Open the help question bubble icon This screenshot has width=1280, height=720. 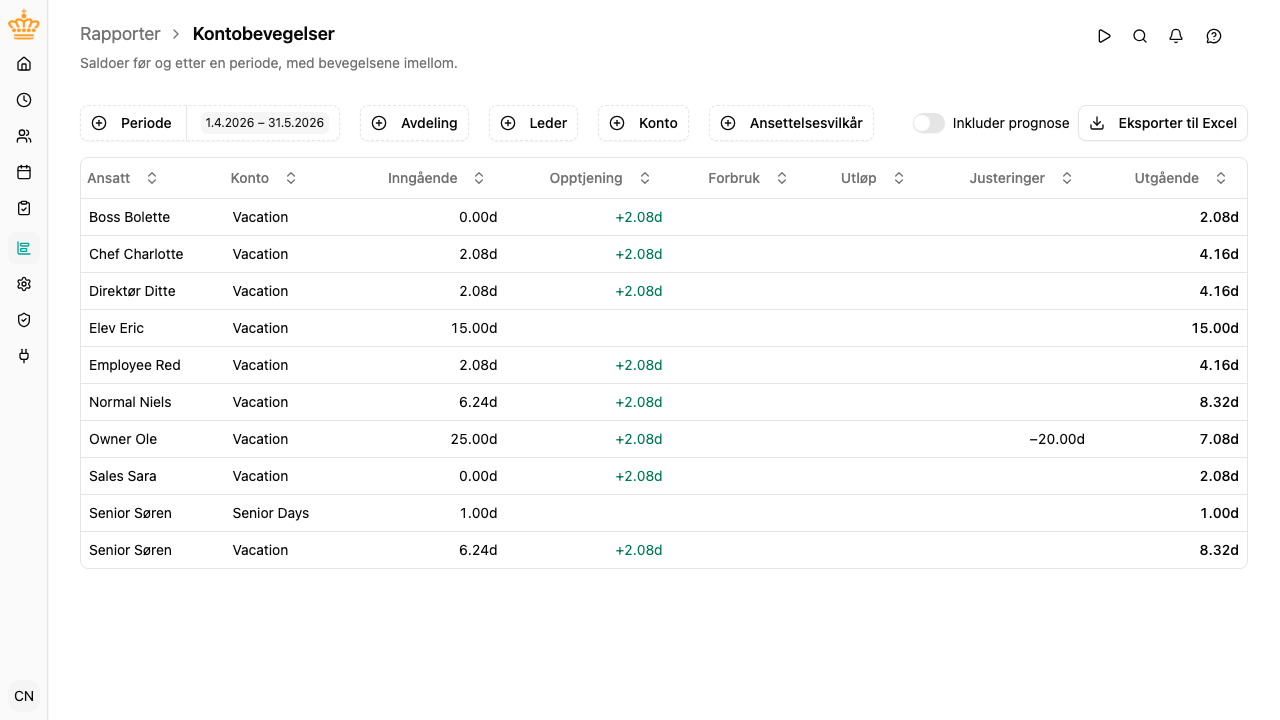point(1214,36)
